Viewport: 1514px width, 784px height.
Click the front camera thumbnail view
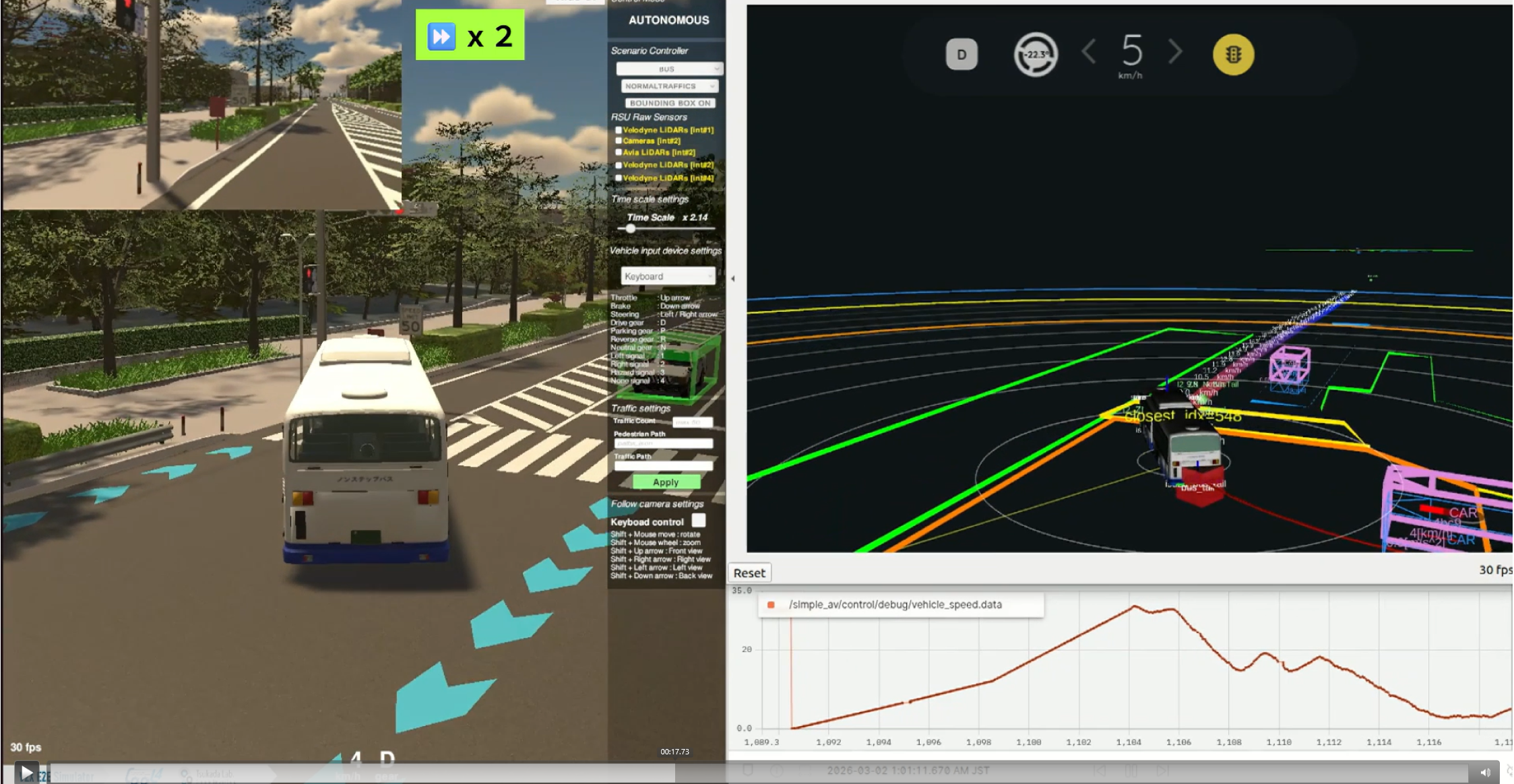[201, 104]
